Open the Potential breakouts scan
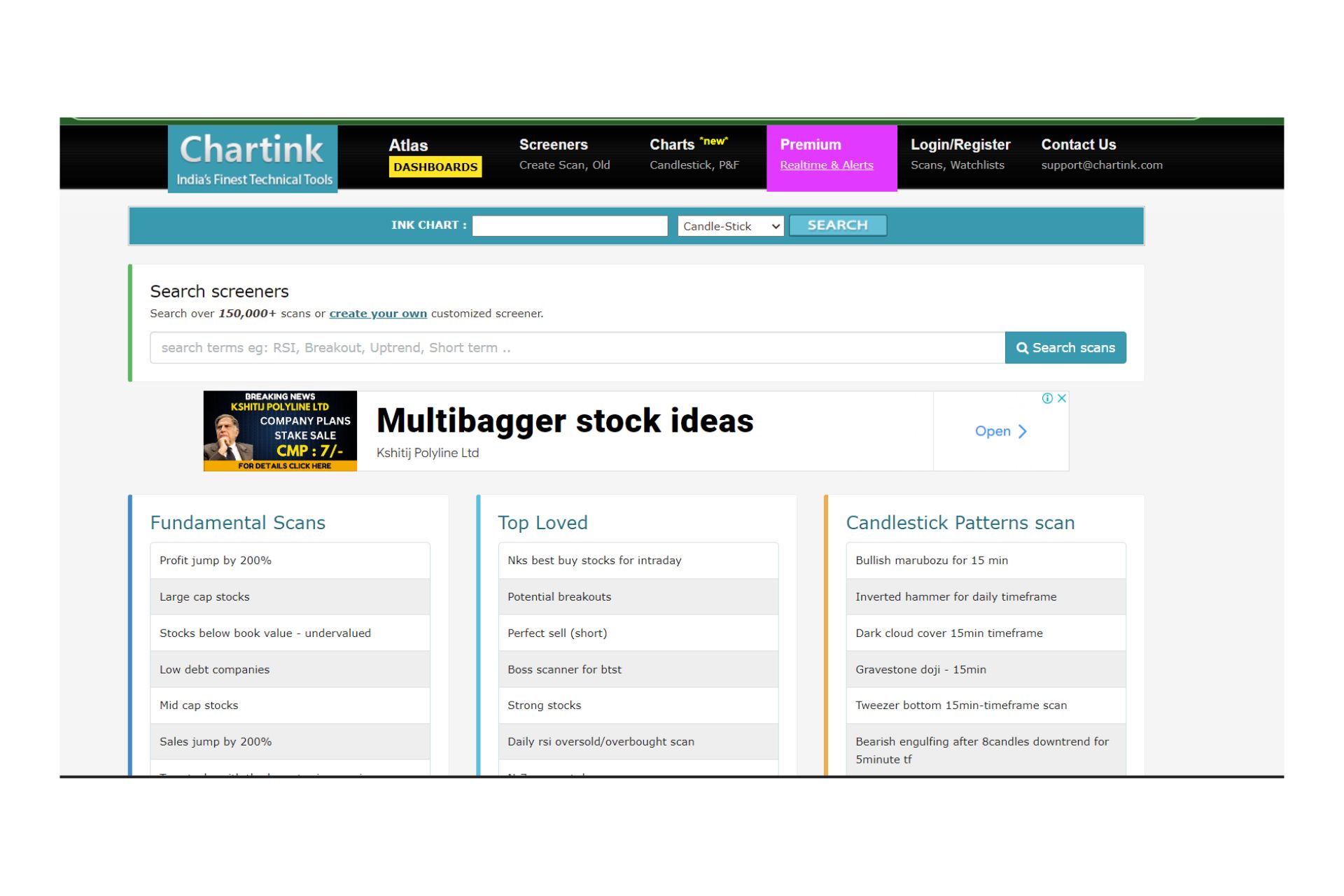 [x=559, y=596]
